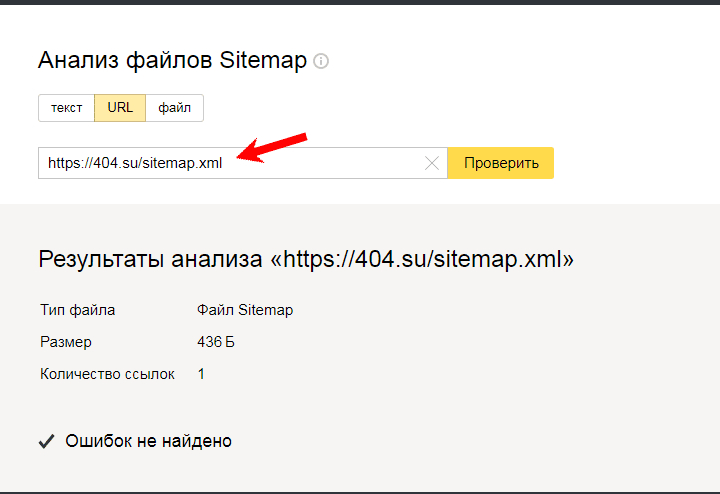Select the Анализ файлов Sitemap heading
The width and height of the screenshot is (720, 494).
click(x=172, y=60)
